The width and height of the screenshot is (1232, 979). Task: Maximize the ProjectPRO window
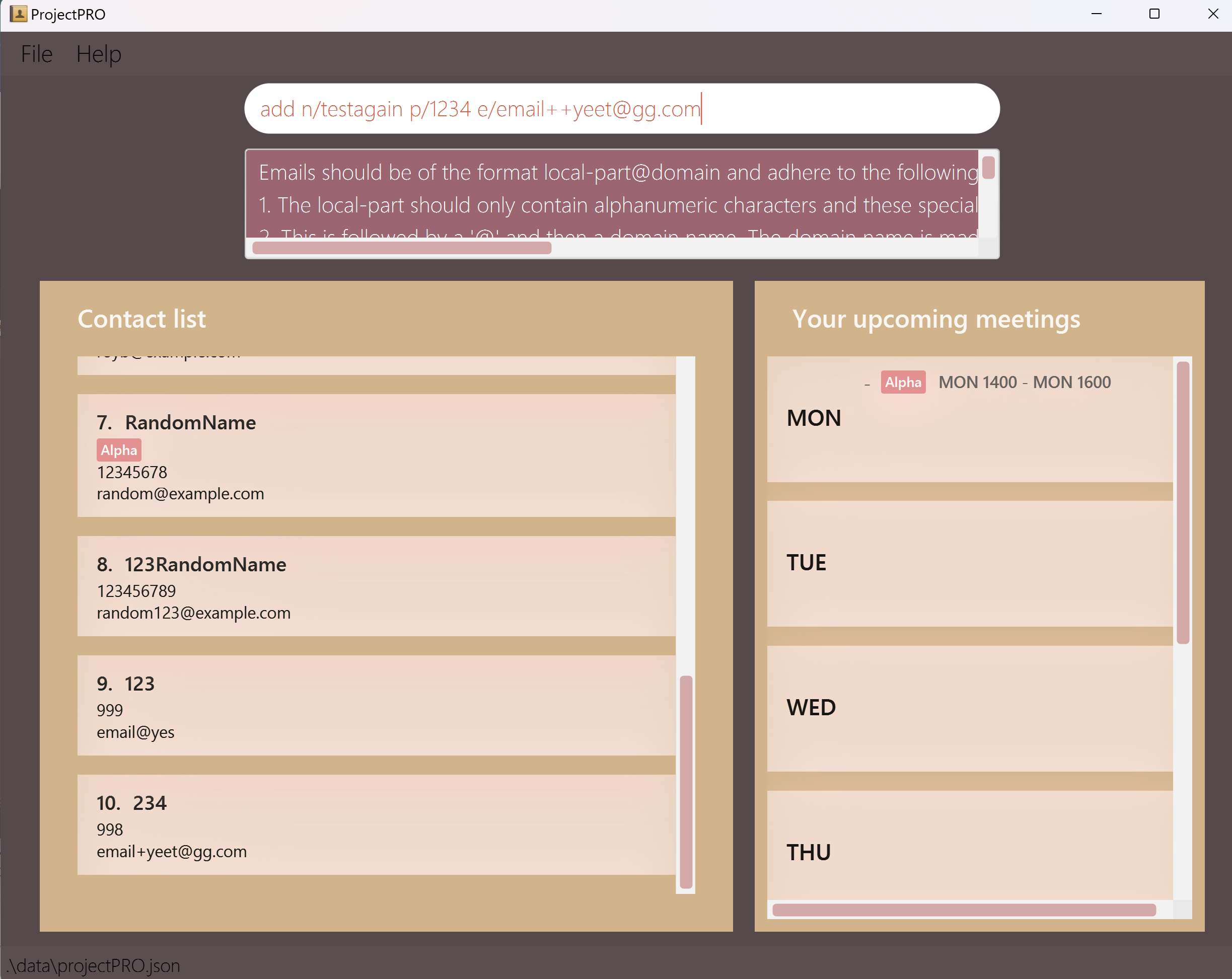pyautogui.click(x=1154, y=14)
